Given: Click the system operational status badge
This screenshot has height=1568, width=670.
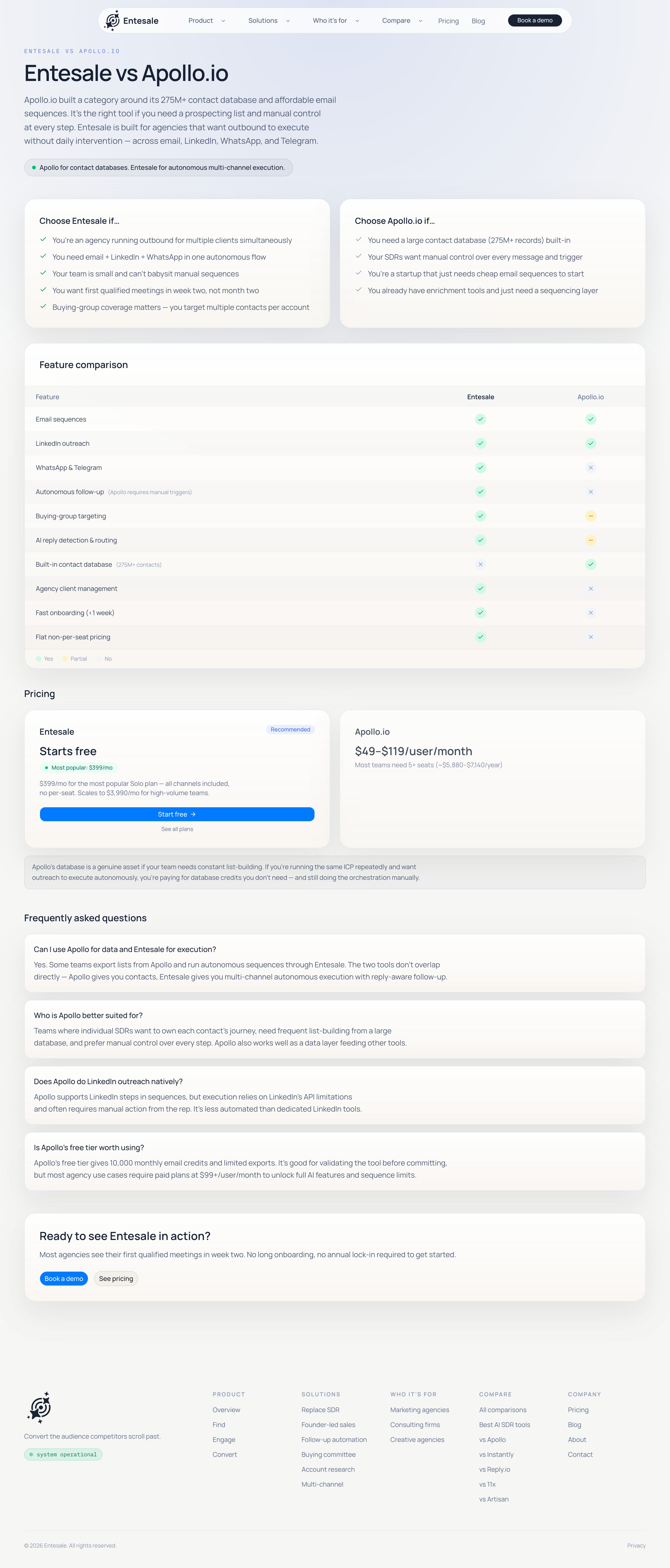Looking at the screenshot, I should 63,1454.
